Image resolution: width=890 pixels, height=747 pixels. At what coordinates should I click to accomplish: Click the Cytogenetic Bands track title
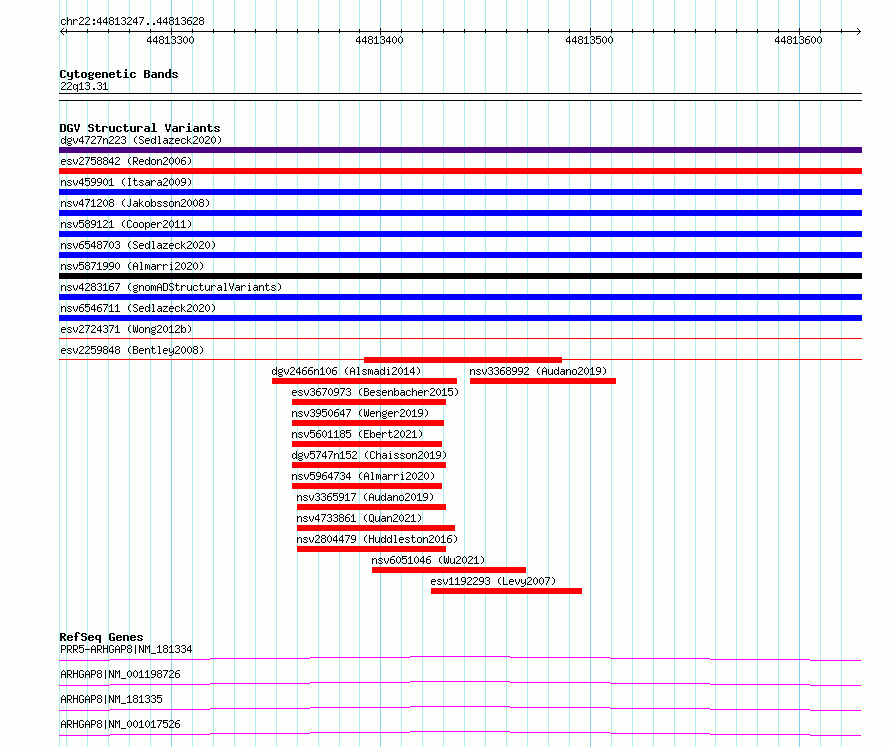pyautogui.click(x=119, y=74)
